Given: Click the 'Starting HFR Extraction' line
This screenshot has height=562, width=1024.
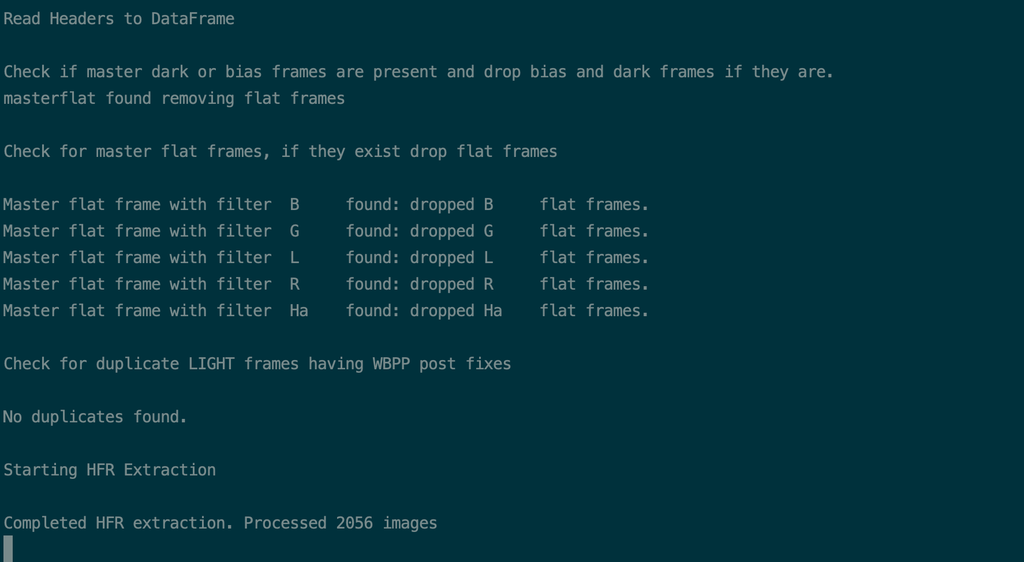Looking at the screenshot, I should 110,470.
